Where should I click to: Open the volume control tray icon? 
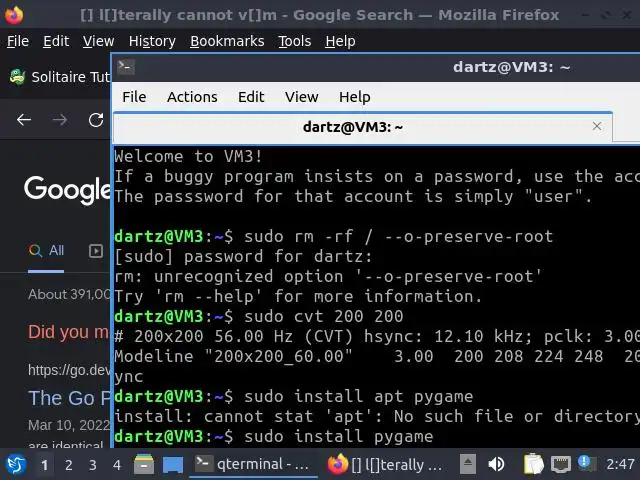point(496,464)
